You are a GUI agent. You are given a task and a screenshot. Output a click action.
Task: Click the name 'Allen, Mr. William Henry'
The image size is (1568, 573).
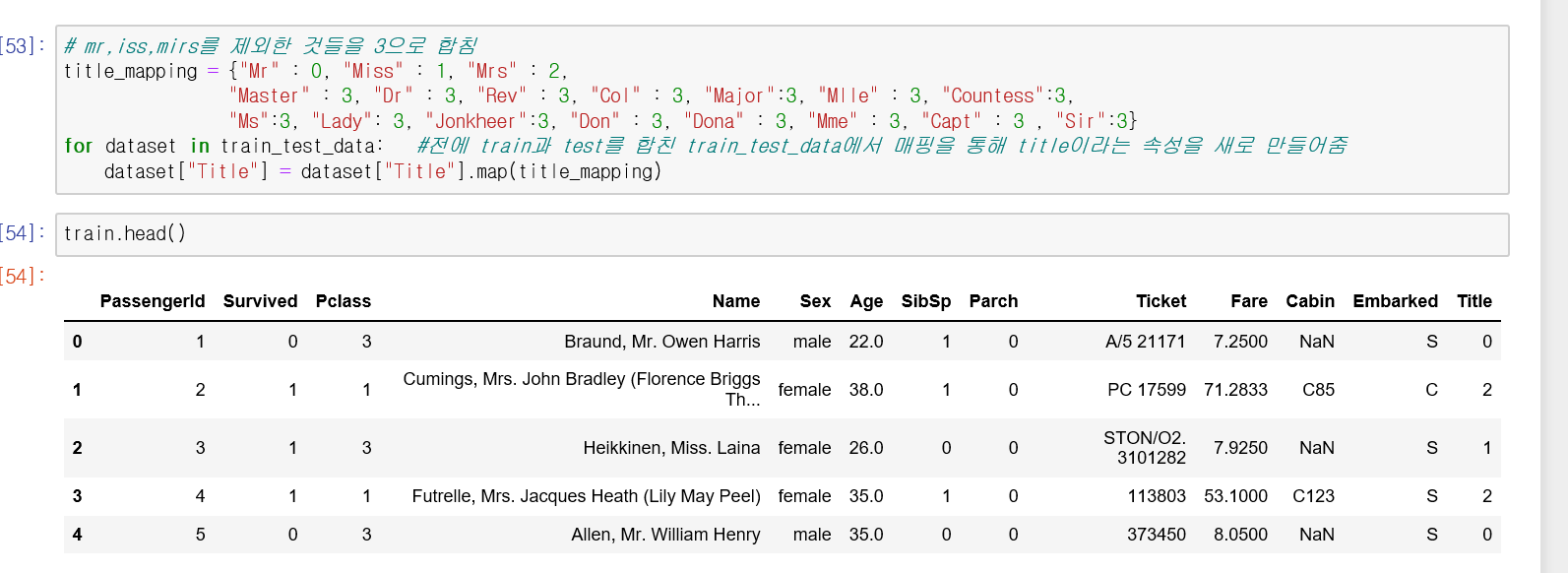tap(665, 535)
